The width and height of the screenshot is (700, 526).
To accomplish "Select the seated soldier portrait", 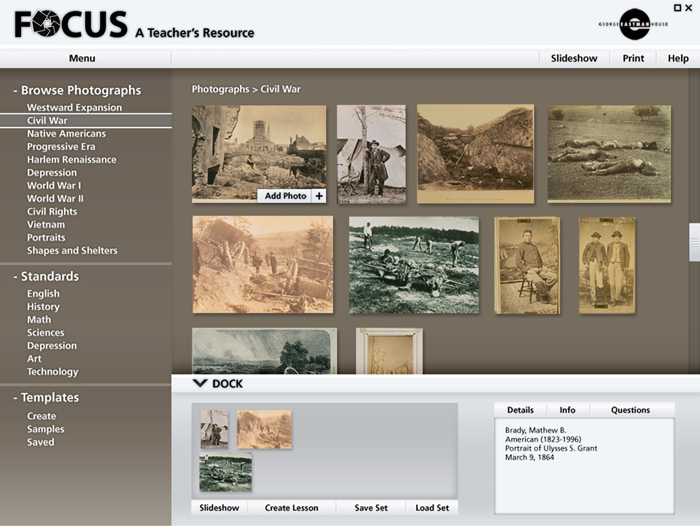I will [x=527, y=266].
